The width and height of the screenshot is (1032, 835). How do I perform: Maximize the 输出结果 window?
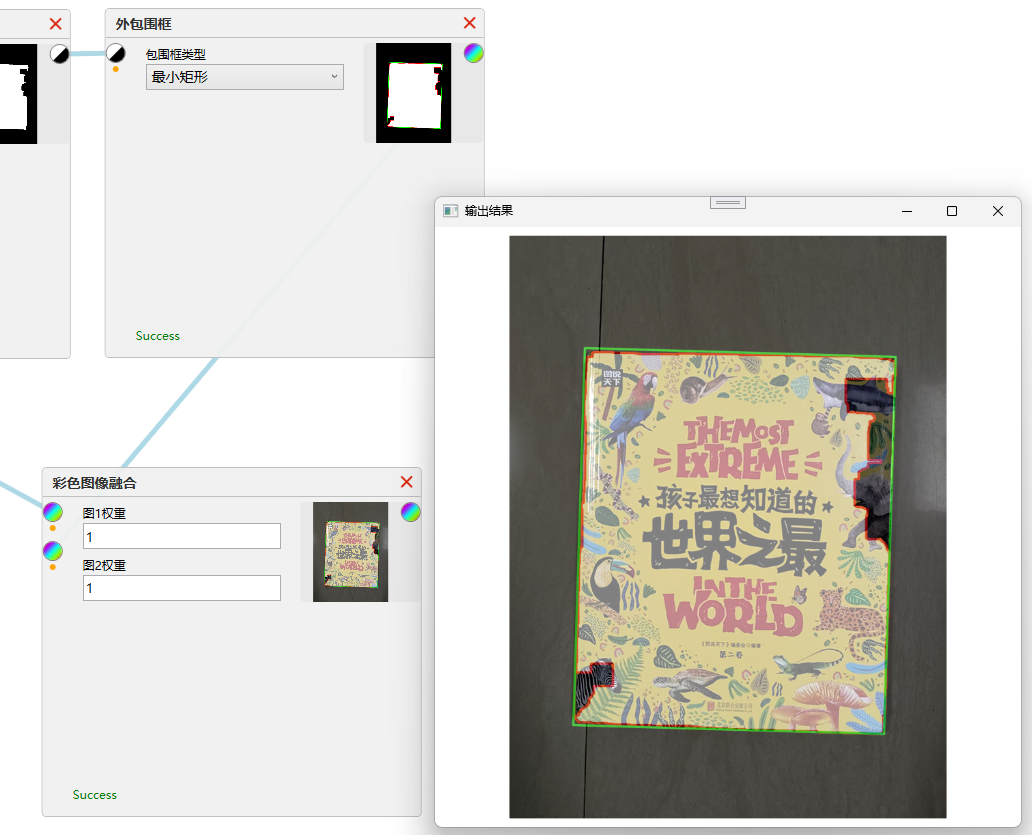pyautogui.click(x=952, y=211)
